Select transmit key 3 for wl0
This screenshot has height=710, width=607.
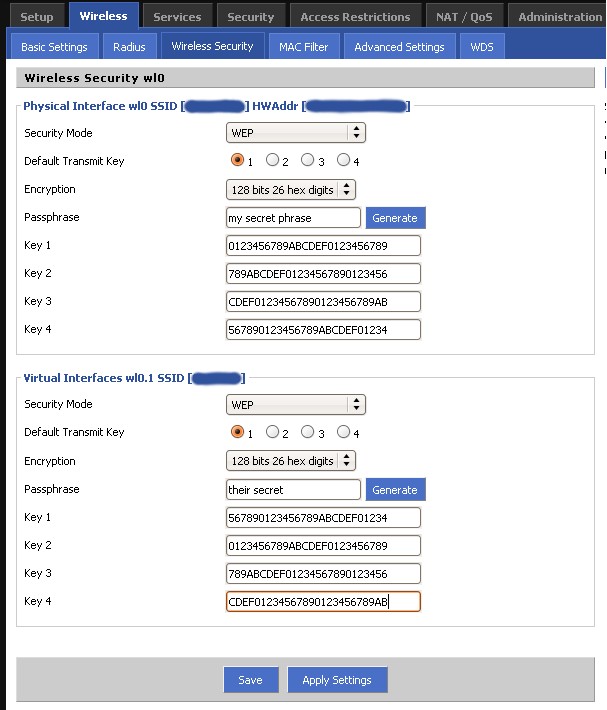(307, 160)
